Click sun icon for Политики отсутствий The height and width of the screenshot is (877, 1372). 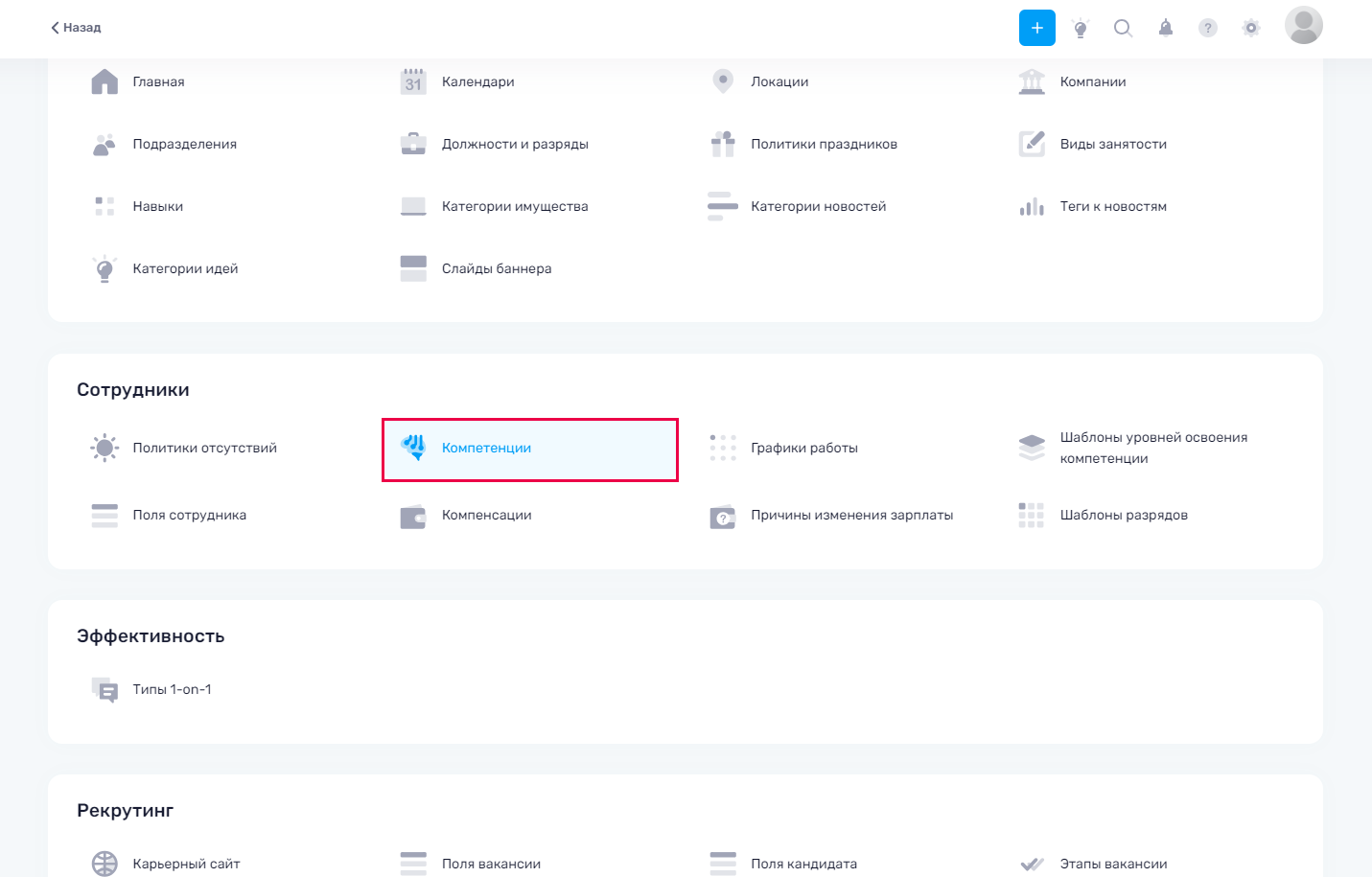coord(105,448)
